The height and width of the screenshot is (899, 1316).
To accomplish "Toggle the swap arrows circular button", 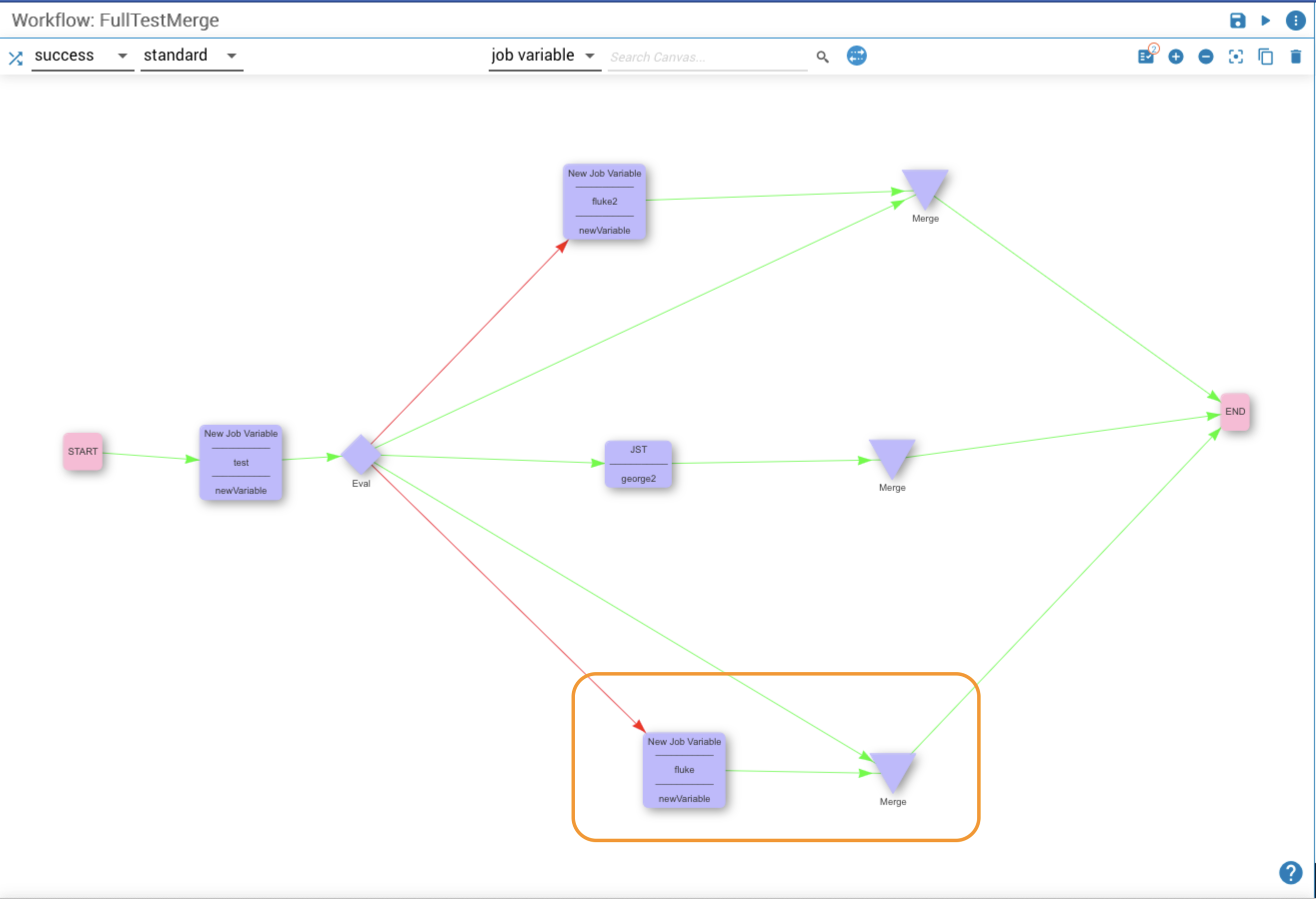I will (x=856, y=56).
